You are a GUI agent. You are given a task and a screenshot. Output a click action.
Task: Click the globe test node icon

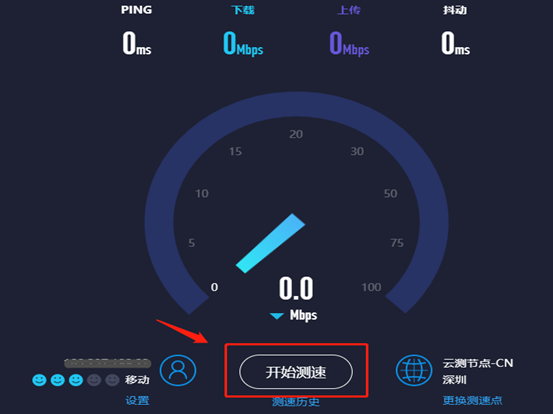click(x=414, y=370)
